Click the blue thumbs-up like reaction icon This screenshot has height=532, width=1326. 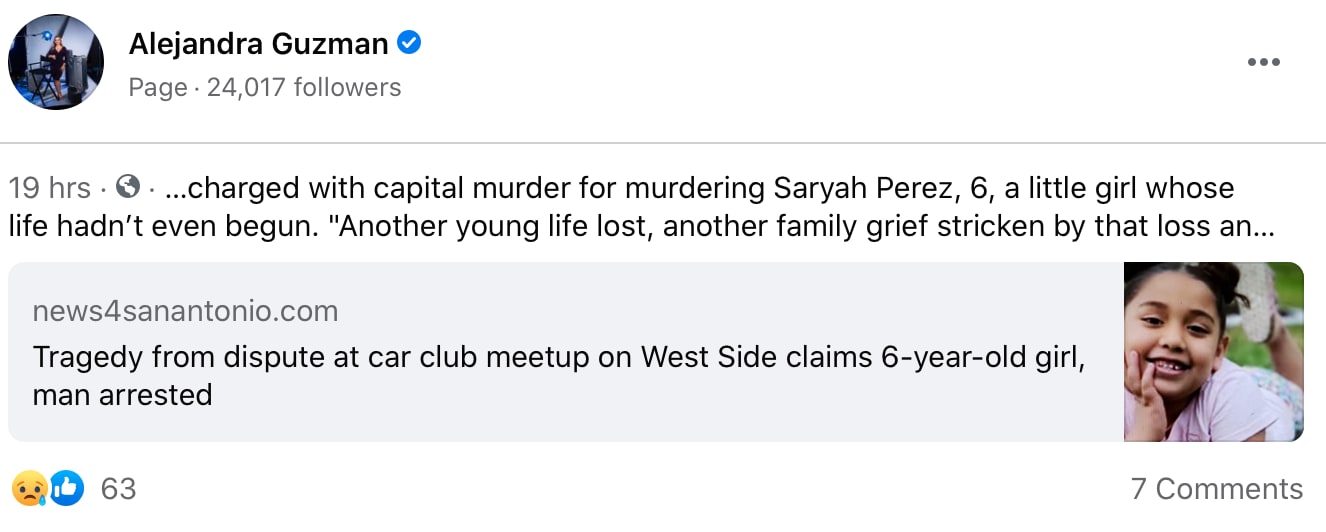pos(66,489)
